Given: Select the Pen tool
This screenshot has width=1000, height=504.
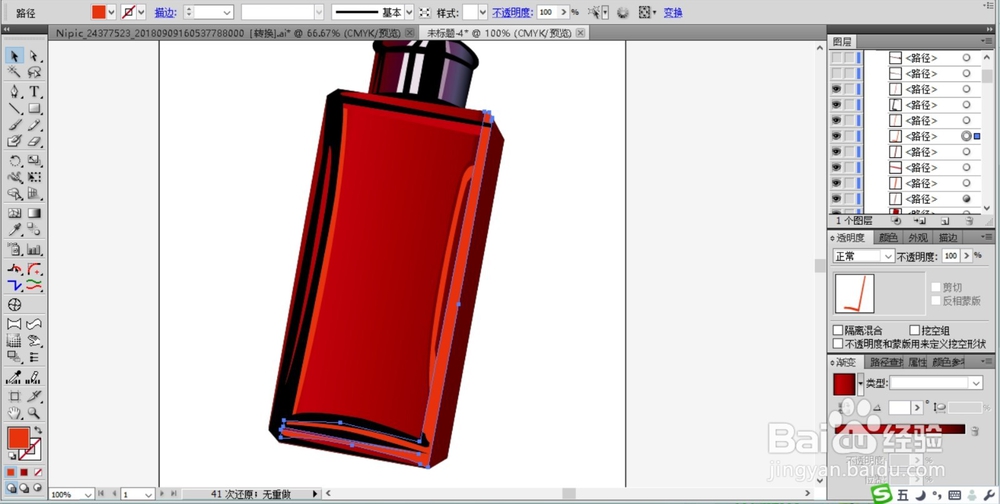Looking at the screenshot, I should click(x=15, y=92).
